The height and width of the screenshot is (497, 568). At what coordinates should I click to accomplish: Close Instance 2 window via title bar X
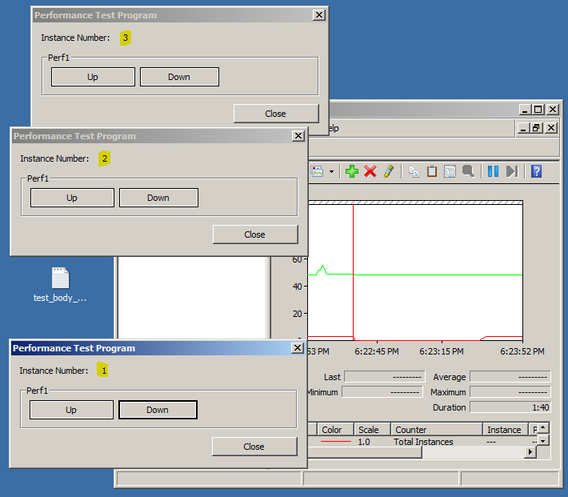click(x=298, y=136)
